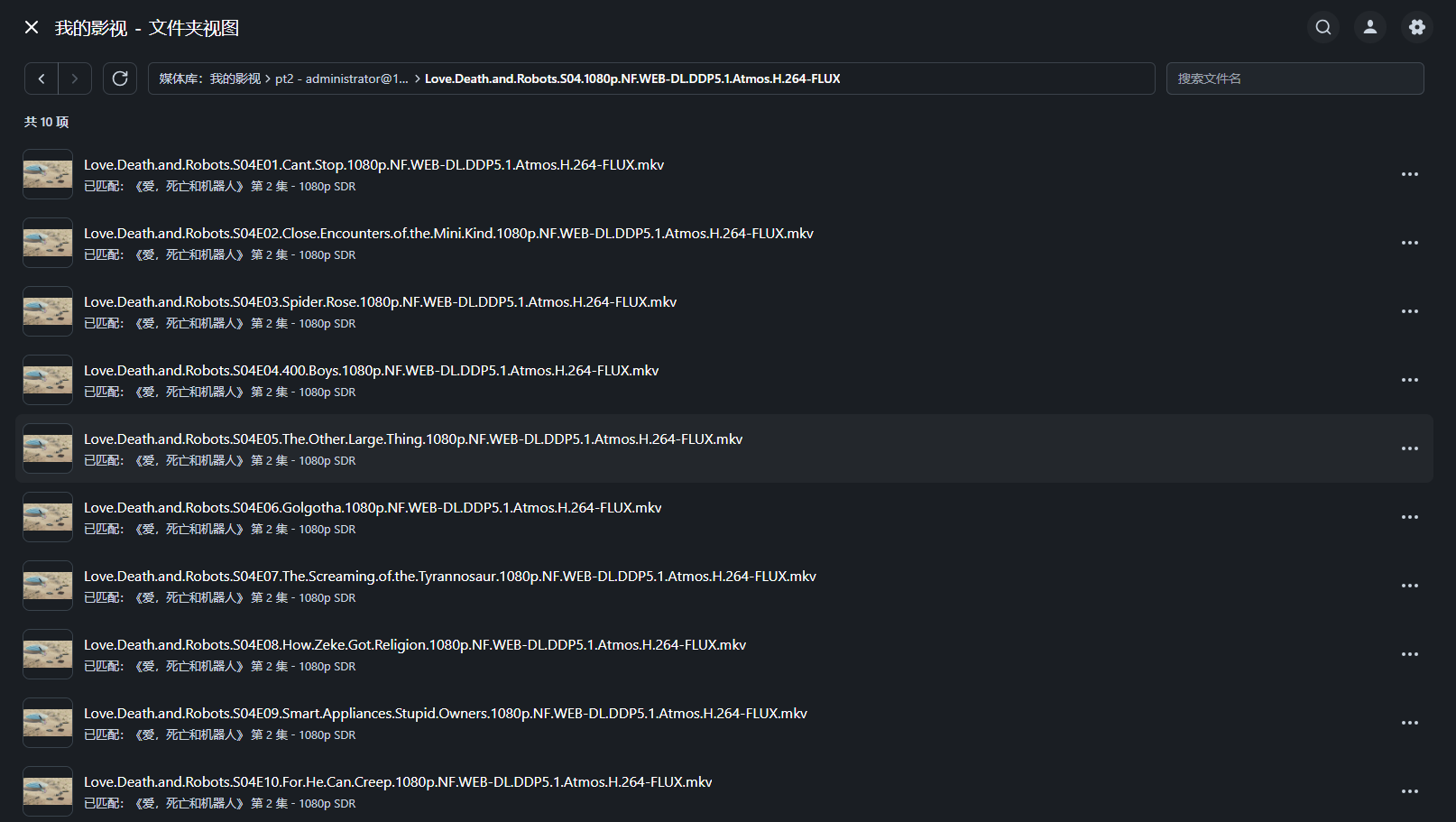Open the S04E04 400.Boys thumbnail
This screenshot has width=1456, height=822.
[x=48, y=380]
